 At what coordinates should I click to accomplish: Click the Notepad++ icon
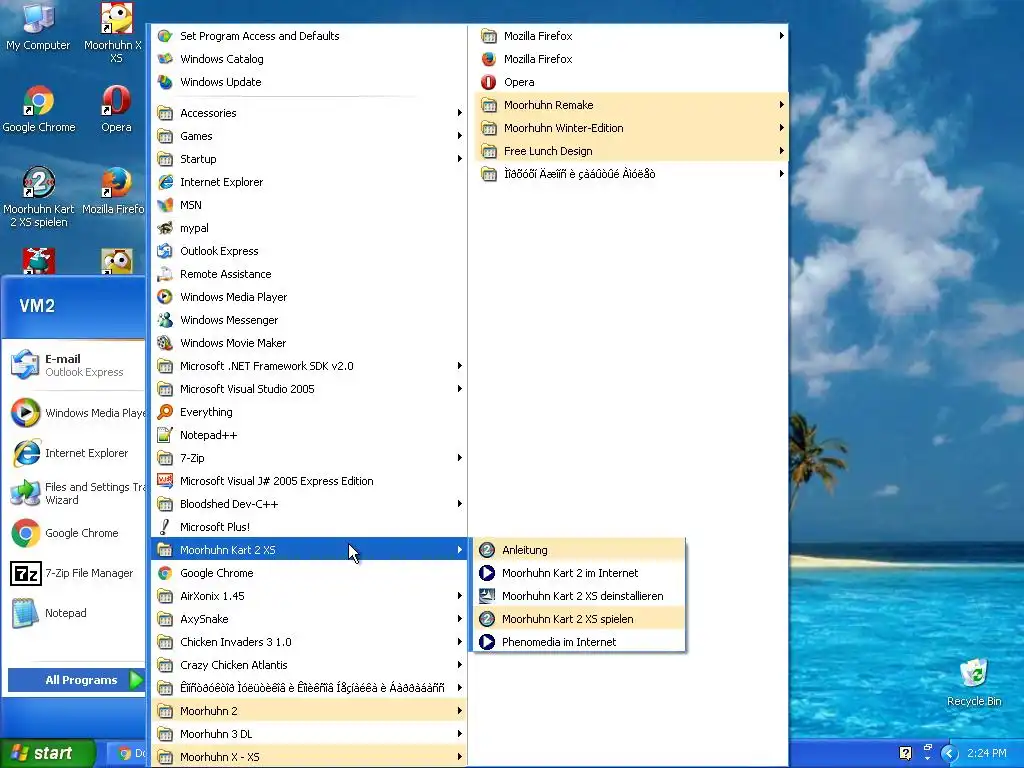point(165,435)
